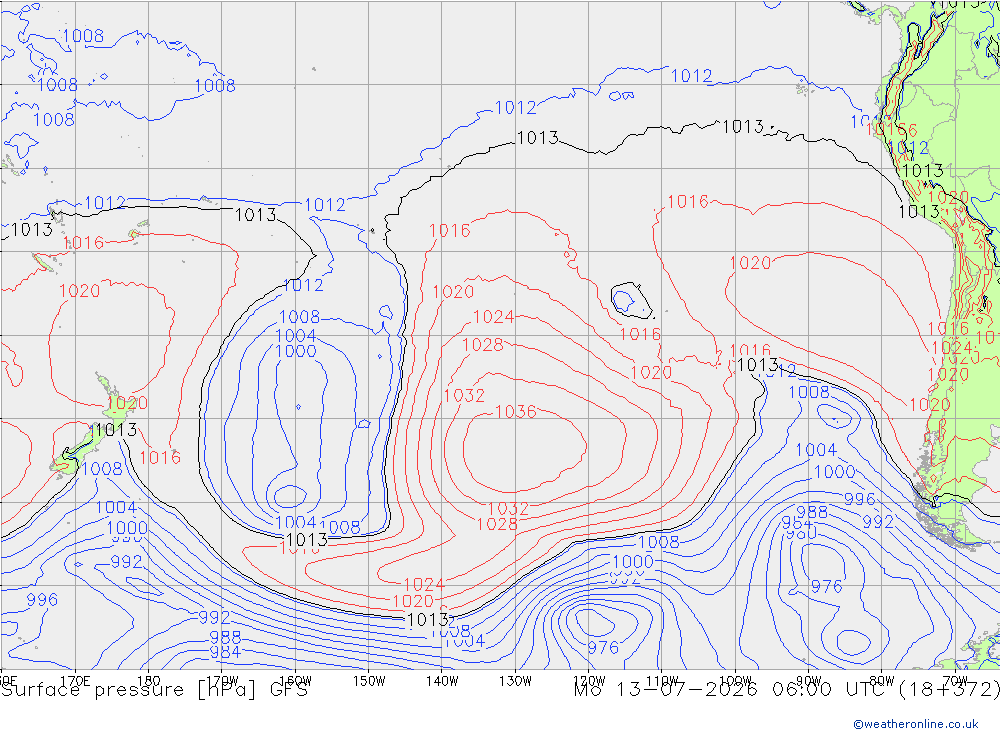Select the 1036 high-pressure centre label
The height and width of the screenshot is (733, 1000).
(515, 411)
